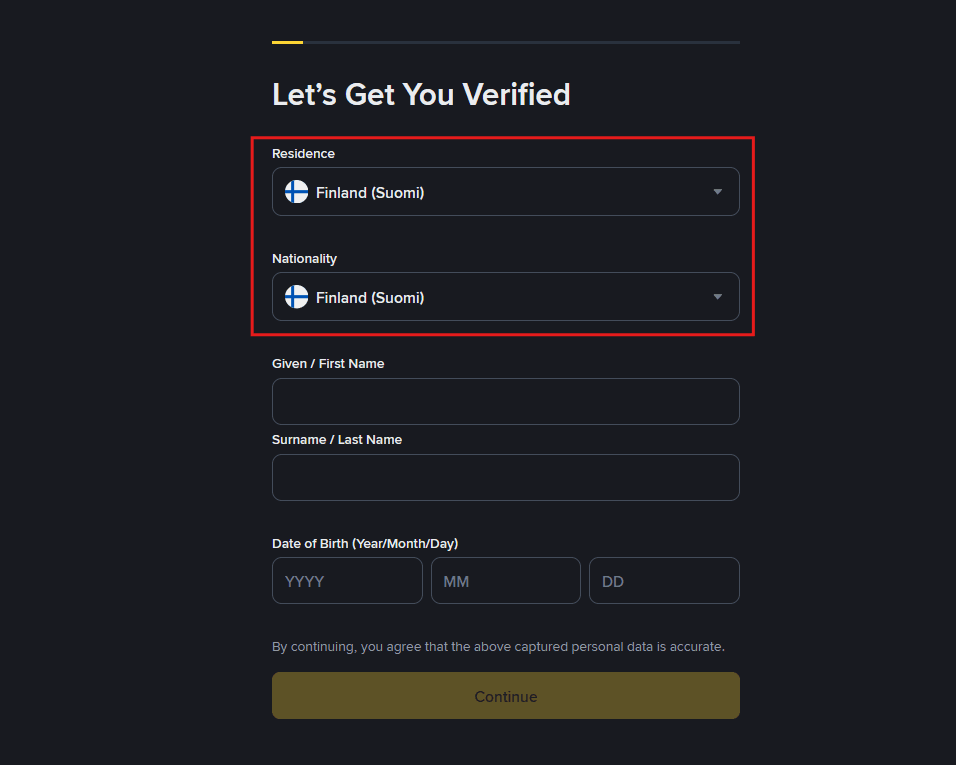Click the personal data accuracy agreement text
Image resolution: width=956 pixels, height=765 pixels.
coord(498,647)
